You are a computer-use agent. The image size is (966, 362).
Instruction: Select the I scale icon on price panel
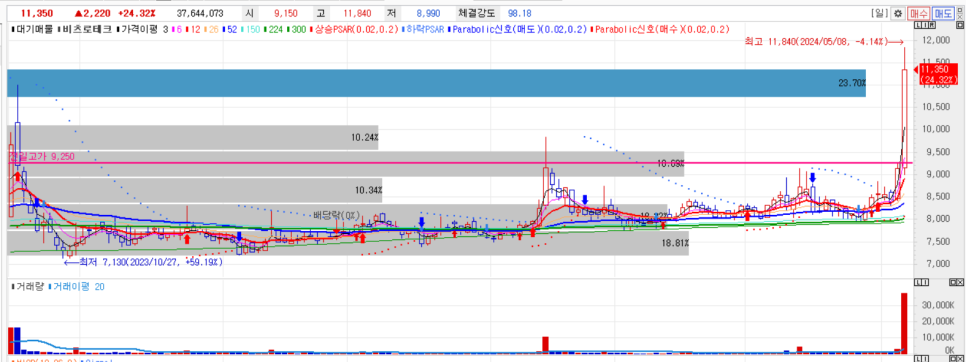tap(925, 25)
